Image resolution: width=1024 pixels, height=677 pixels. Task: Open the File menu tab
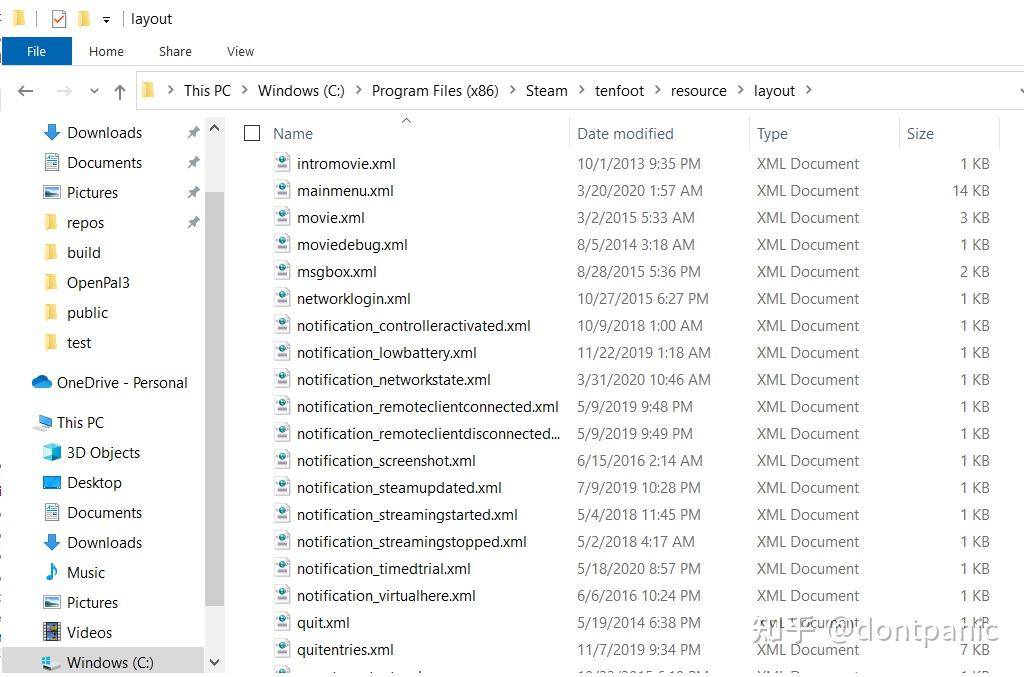tap(37, 51)
